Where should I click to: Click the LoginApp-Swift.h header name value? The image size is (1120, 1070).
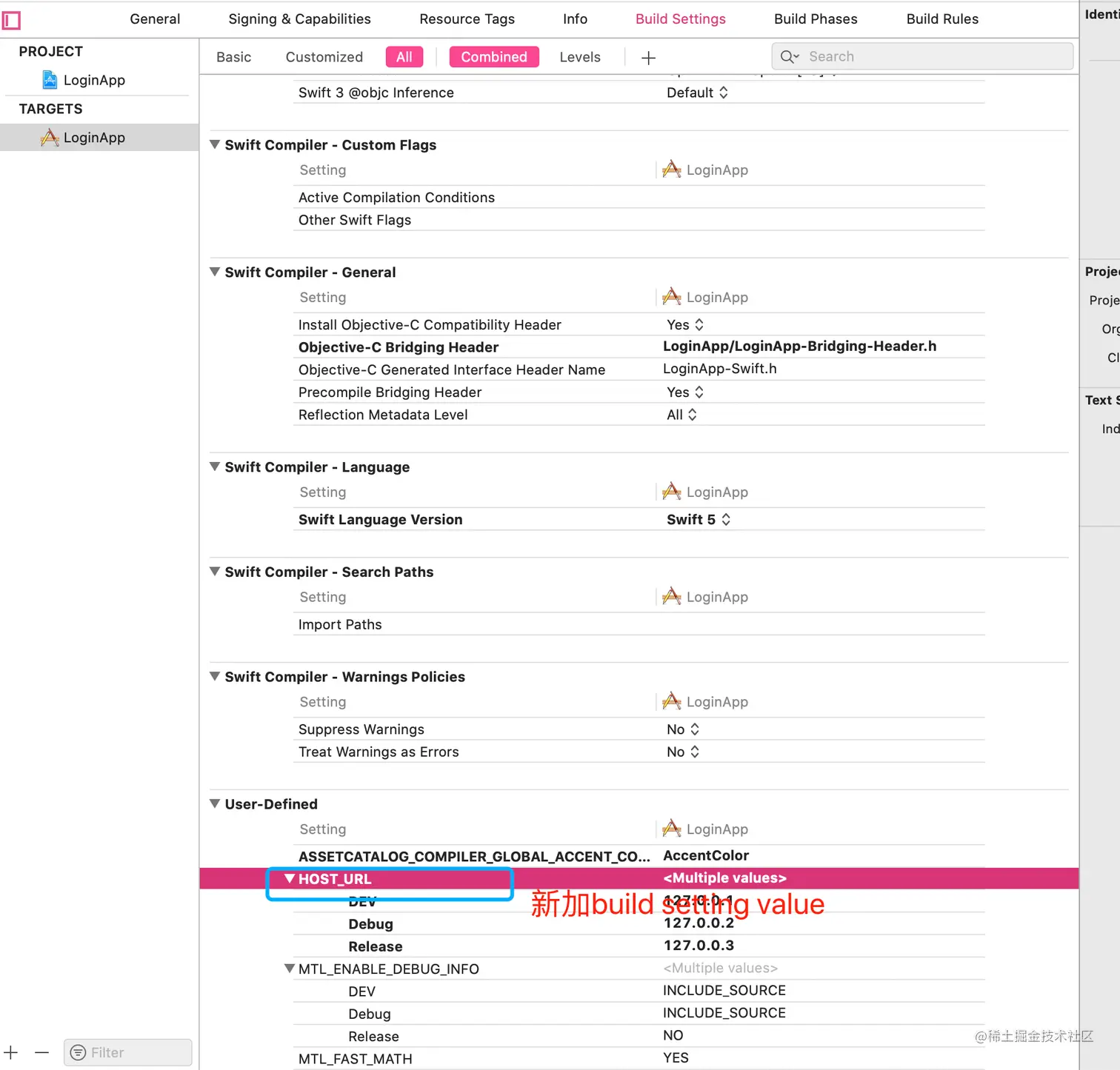coord(720,369)
